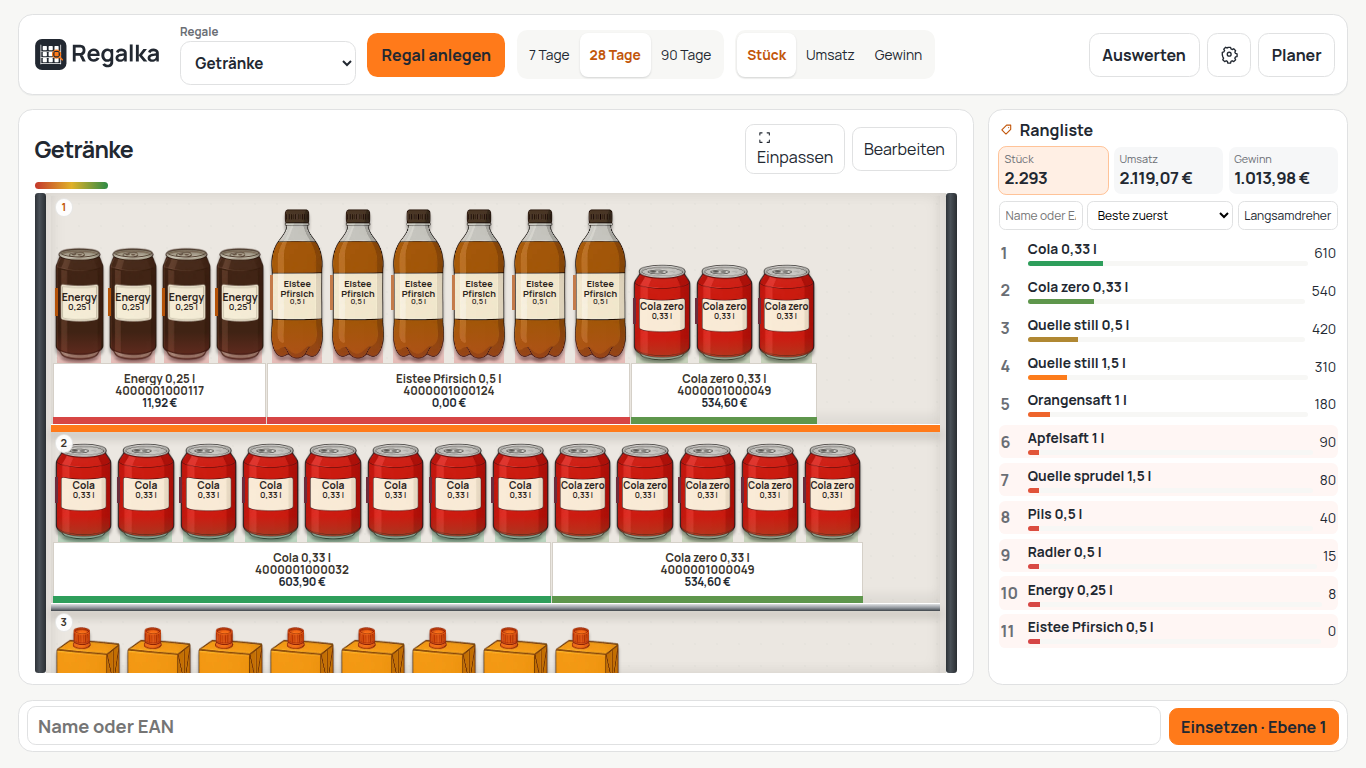Select the Umsatz summary card in Rangliste
1366x768 pixels.
coord(1168,170)
